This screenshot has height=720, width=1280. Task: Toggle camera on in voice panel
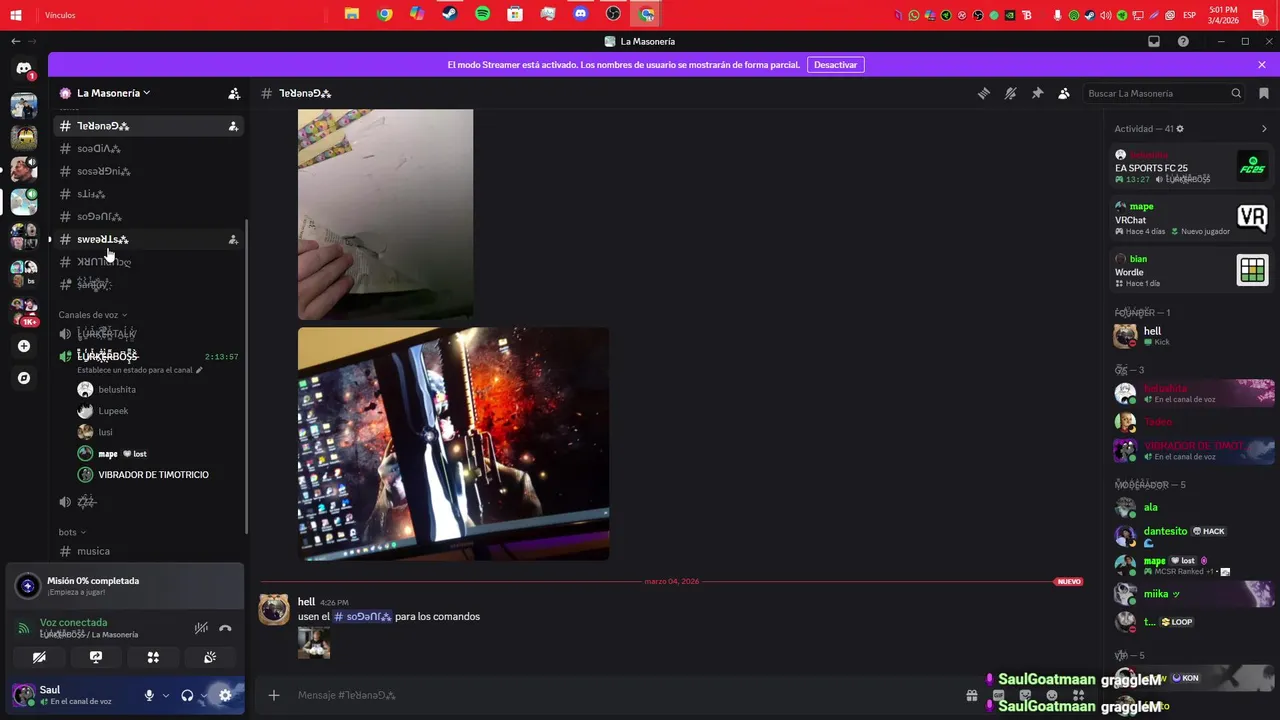39,657
